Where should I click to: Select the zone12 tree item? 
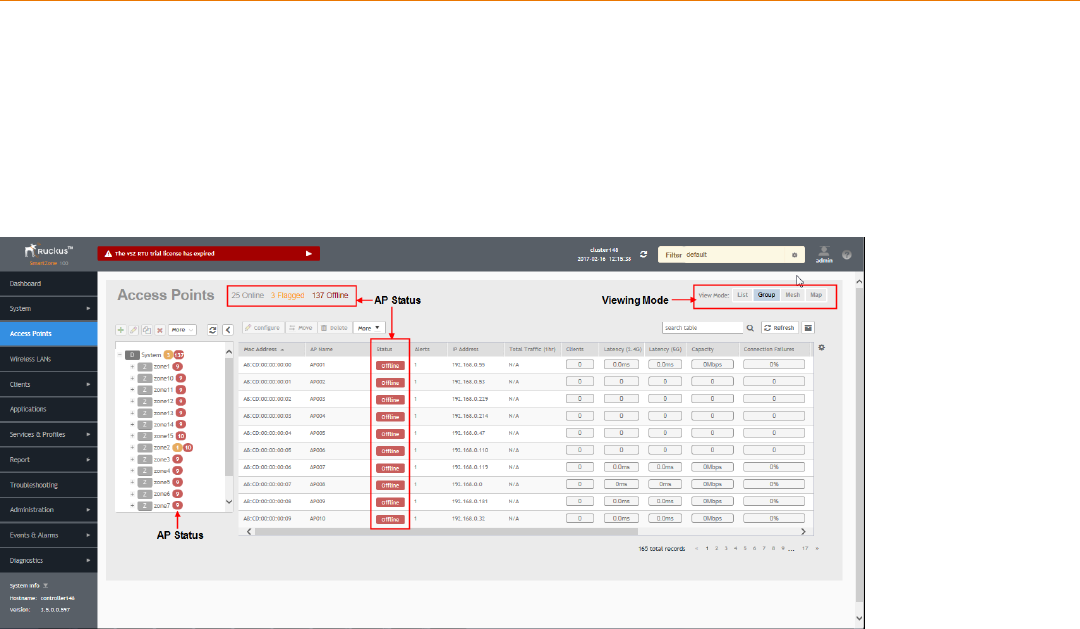[163, 402]
